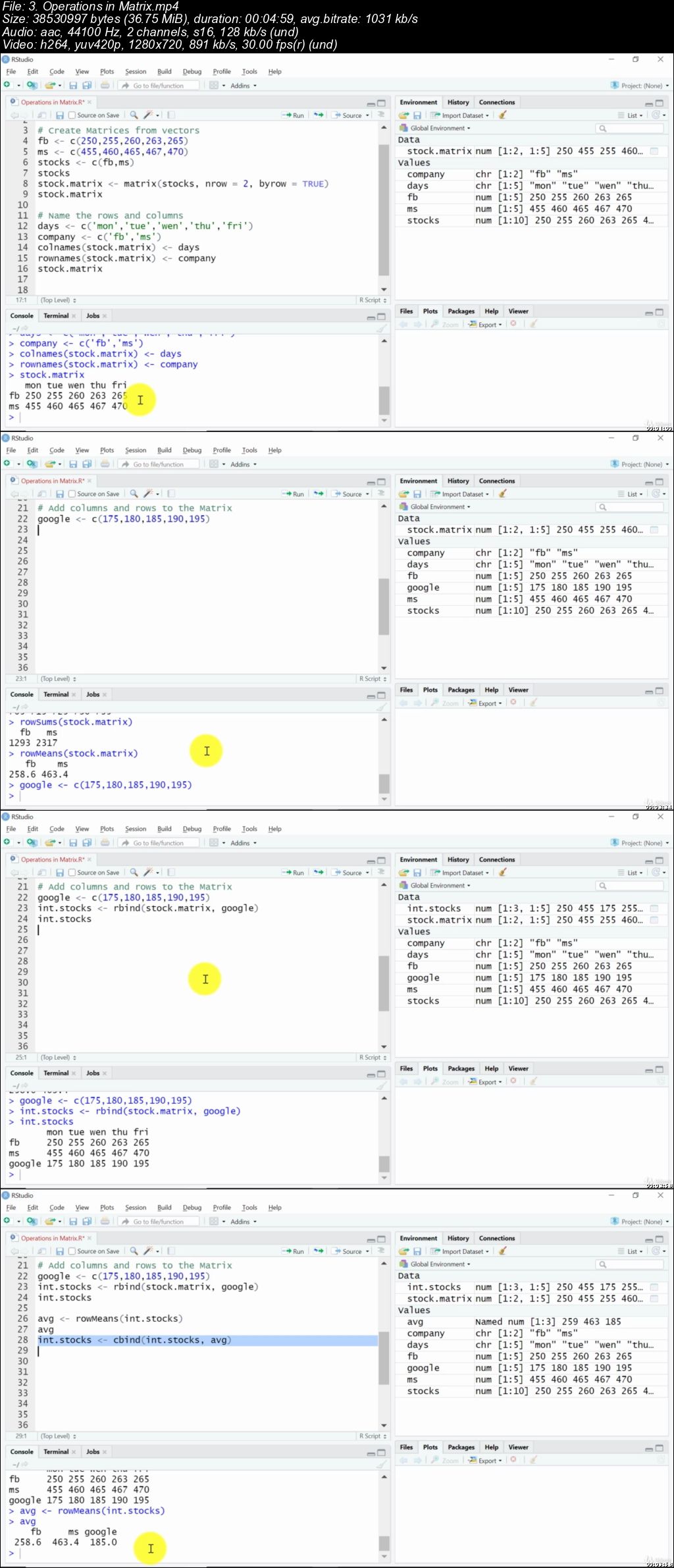
Task: Click Remove Plot red X in third frame
Action: tap(513, 1081)
